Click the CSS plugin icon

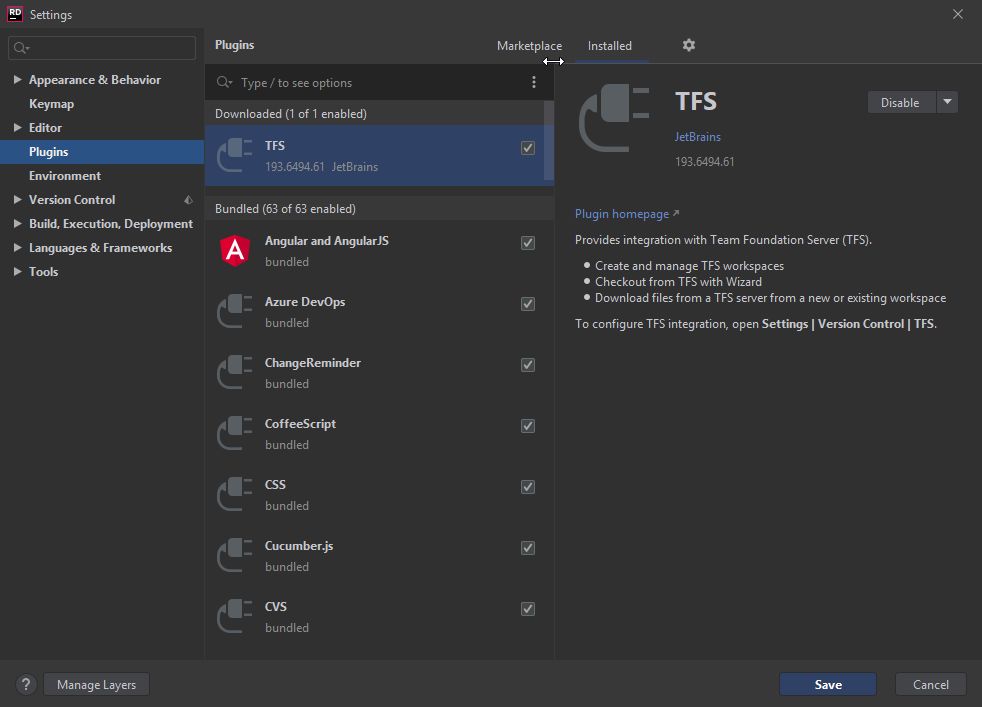[234, 494]
